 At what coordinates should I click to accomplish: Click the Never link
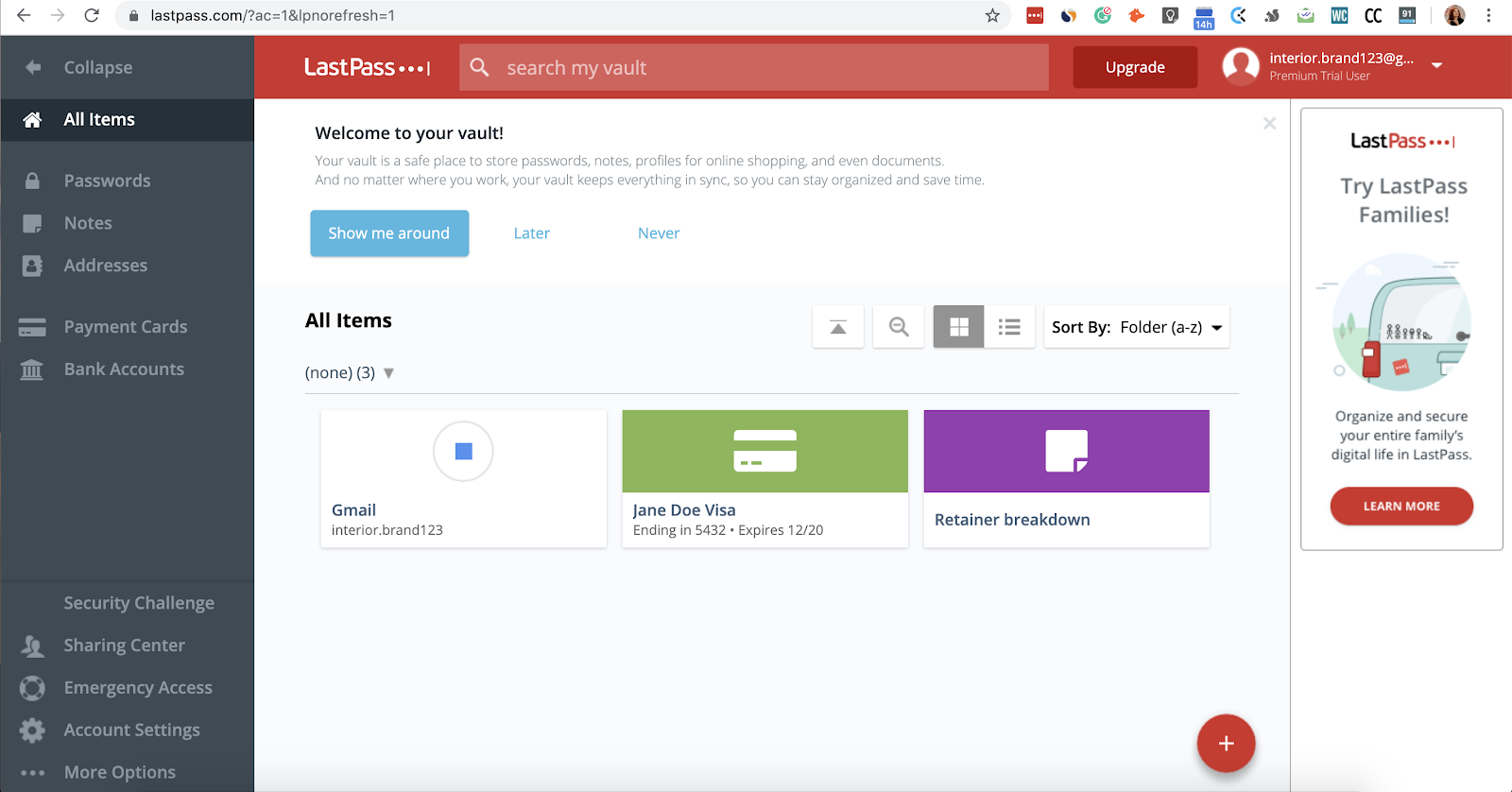point(659,233)
